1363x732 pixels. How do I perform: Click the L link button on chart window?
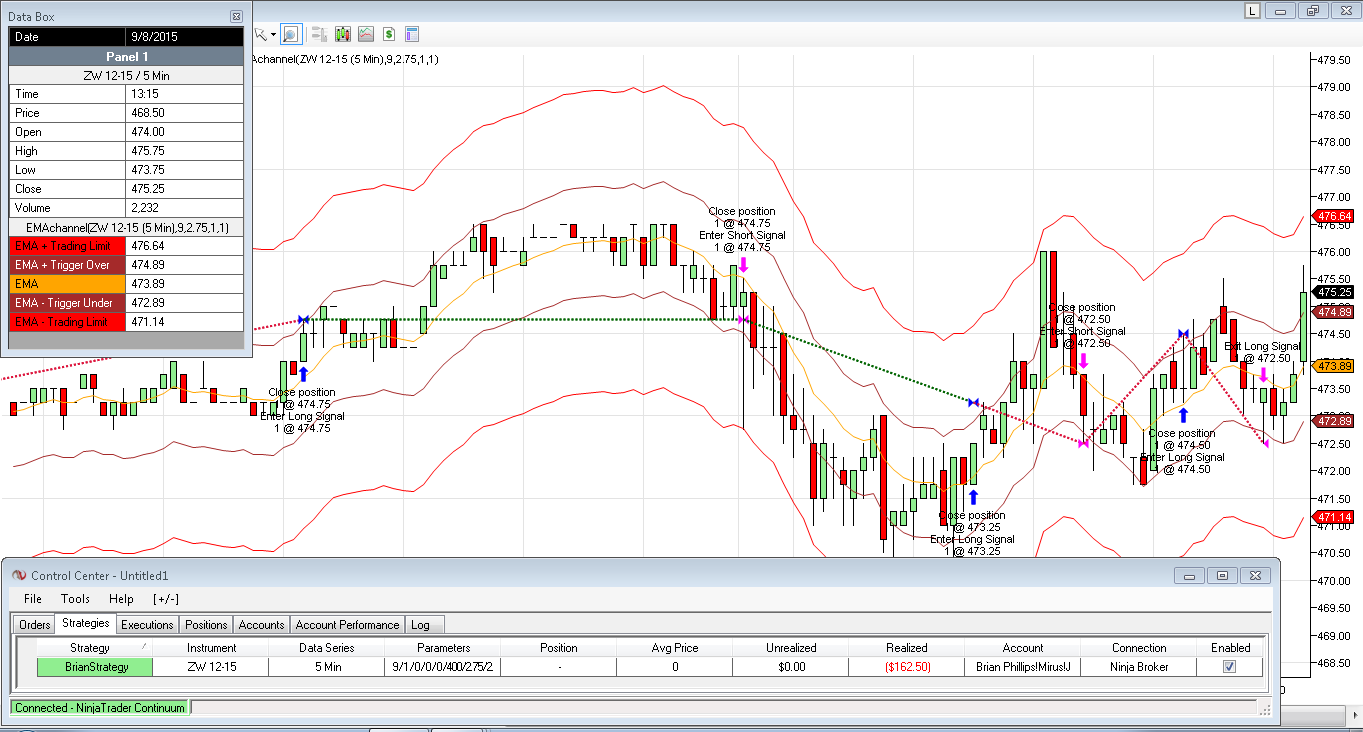1253,10
